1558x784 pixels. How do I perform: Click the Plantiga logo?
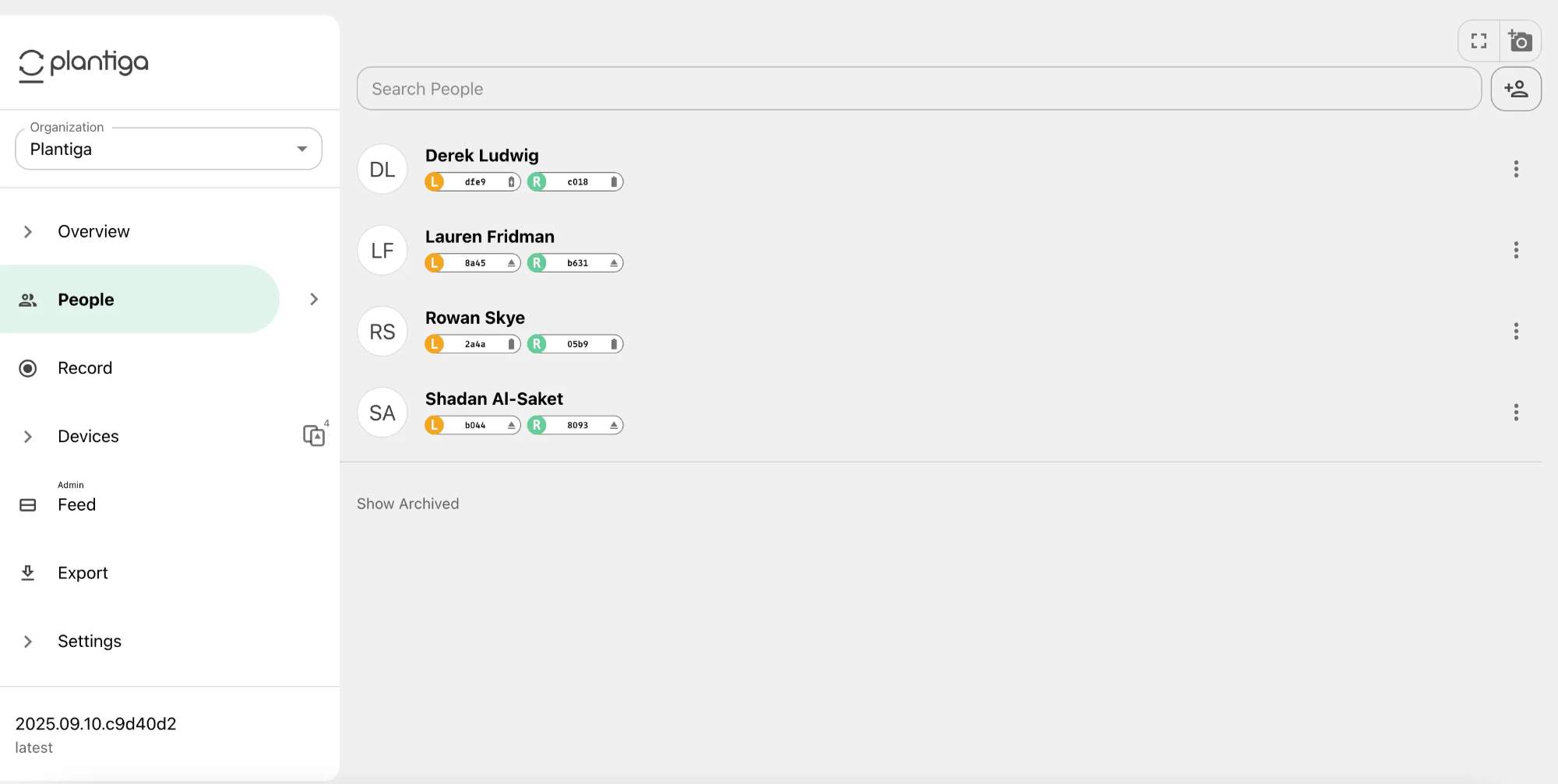click(x=83, y=64)
